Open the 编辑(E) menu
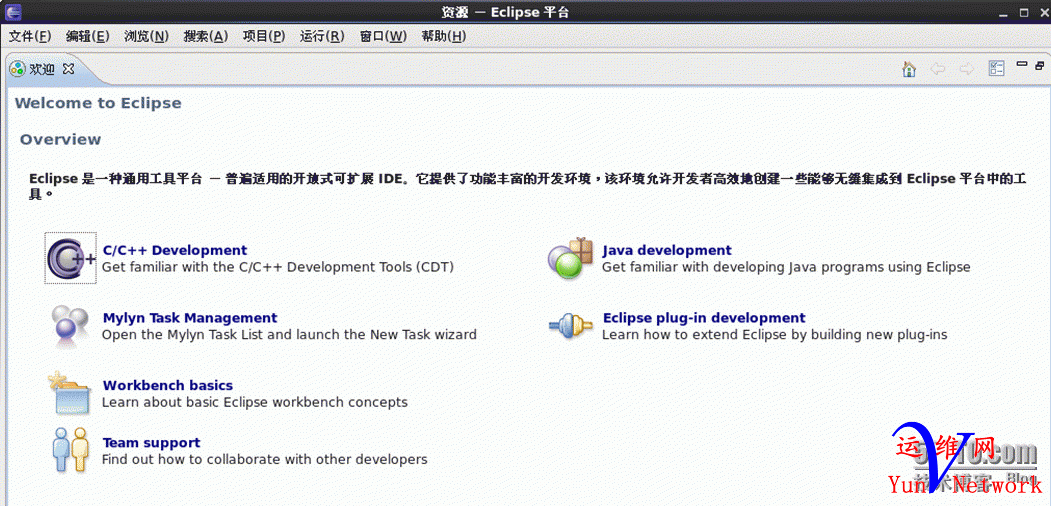This screenshot has height=506, width=1051. tap(87, 36)
